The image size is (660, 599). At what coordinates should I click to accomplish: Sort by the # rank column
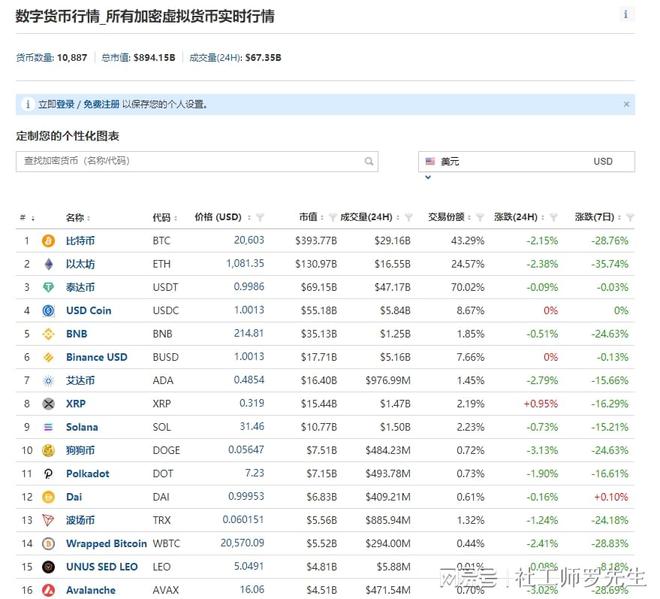tap(27, 218)
